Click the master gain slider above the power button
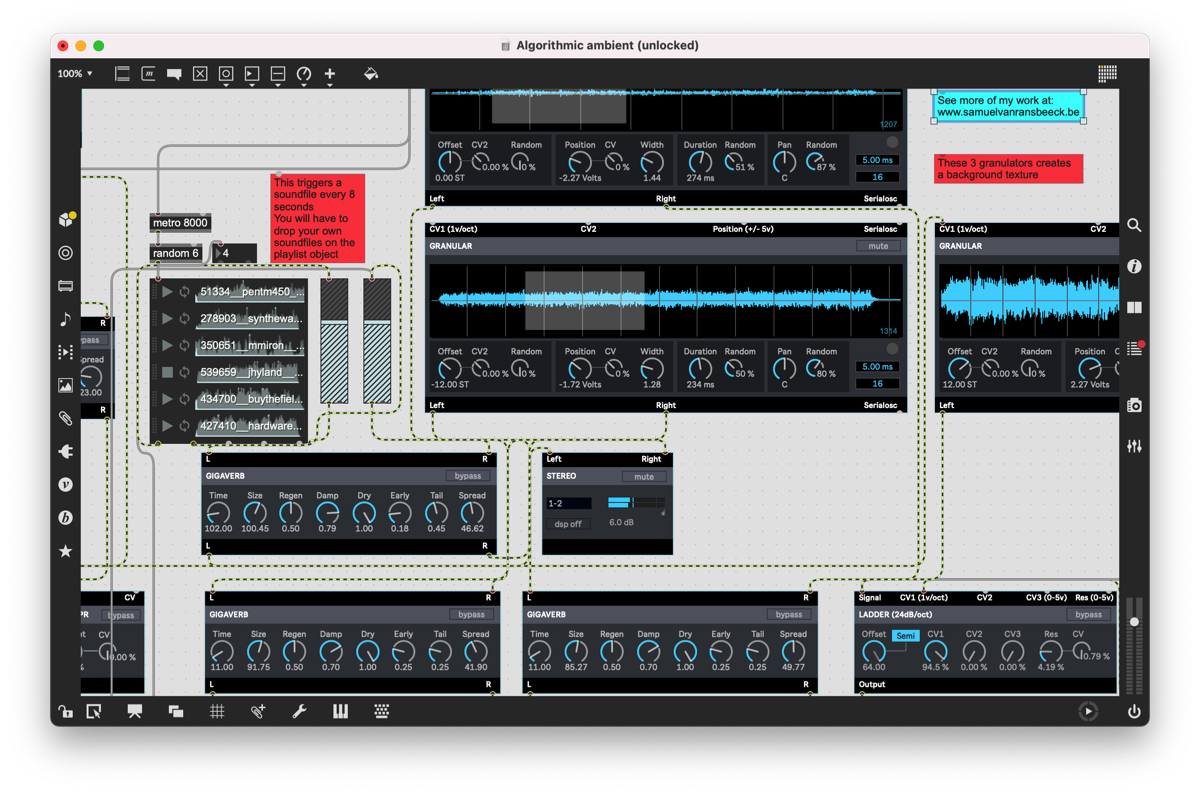 tap(1134, 645)
